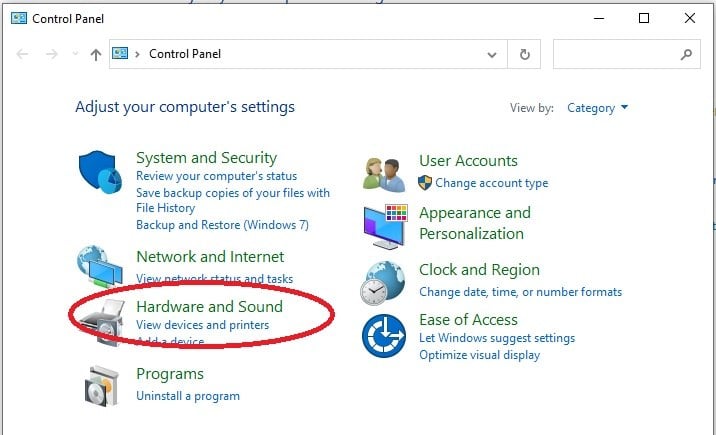Expand the Control Panel breadcrumb chevron
The image size is (716, 435).
[138, 54]
